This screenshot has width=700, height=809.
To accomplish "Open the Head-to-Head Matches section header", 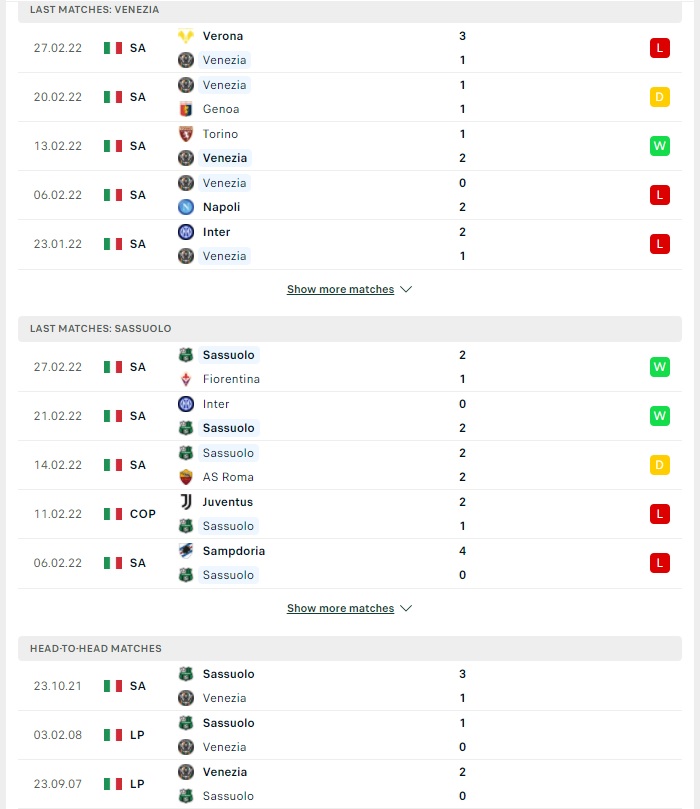I will (x=350, y=649).
